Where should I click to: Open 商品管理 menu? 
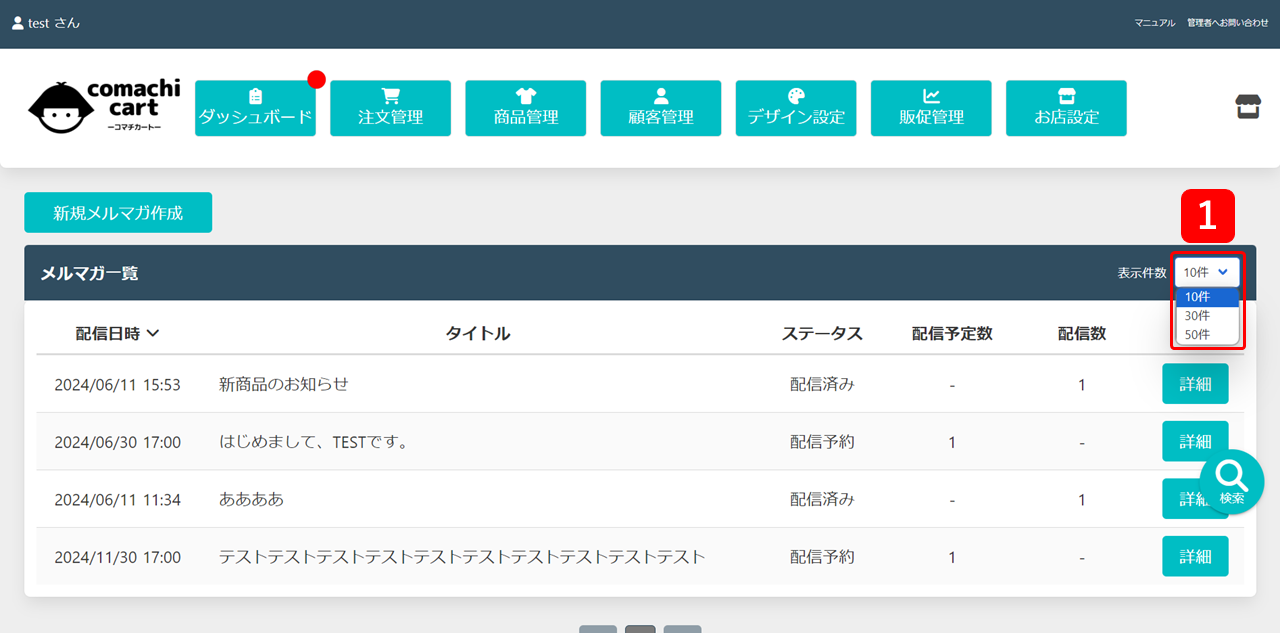(x=525, y=108)
